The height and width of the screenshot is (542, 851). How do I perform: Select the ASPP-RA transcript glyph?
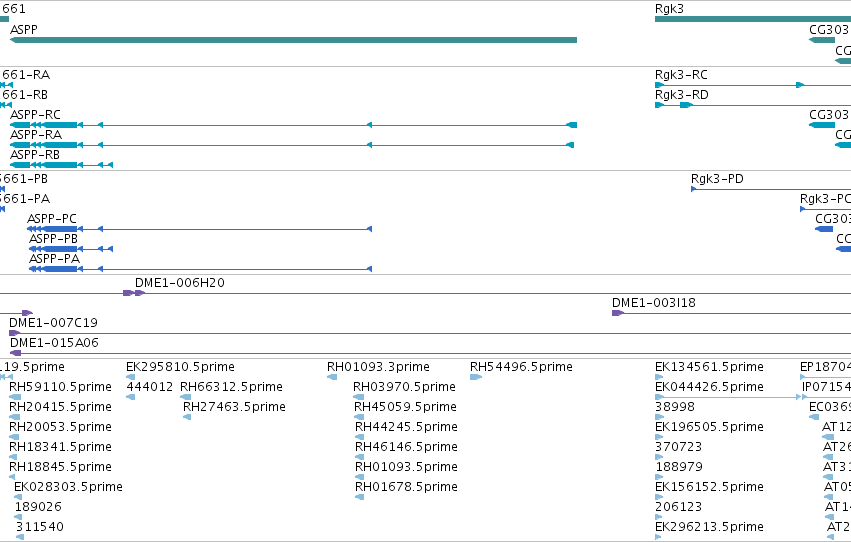coord(292,145)
